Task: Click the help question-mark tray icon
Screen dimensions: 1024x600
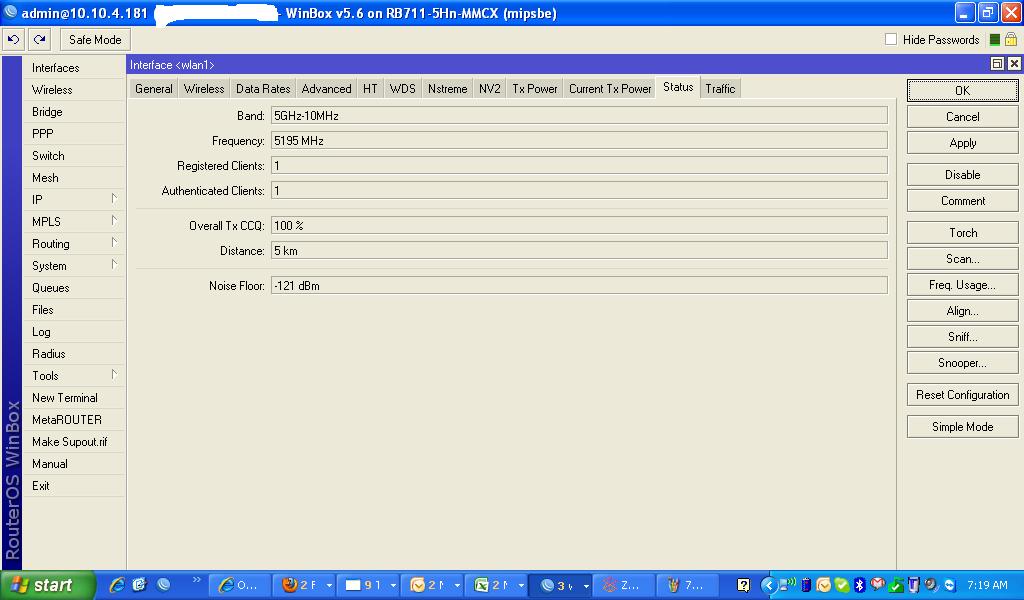Action: pyautogui.click(x=743, y=585)
